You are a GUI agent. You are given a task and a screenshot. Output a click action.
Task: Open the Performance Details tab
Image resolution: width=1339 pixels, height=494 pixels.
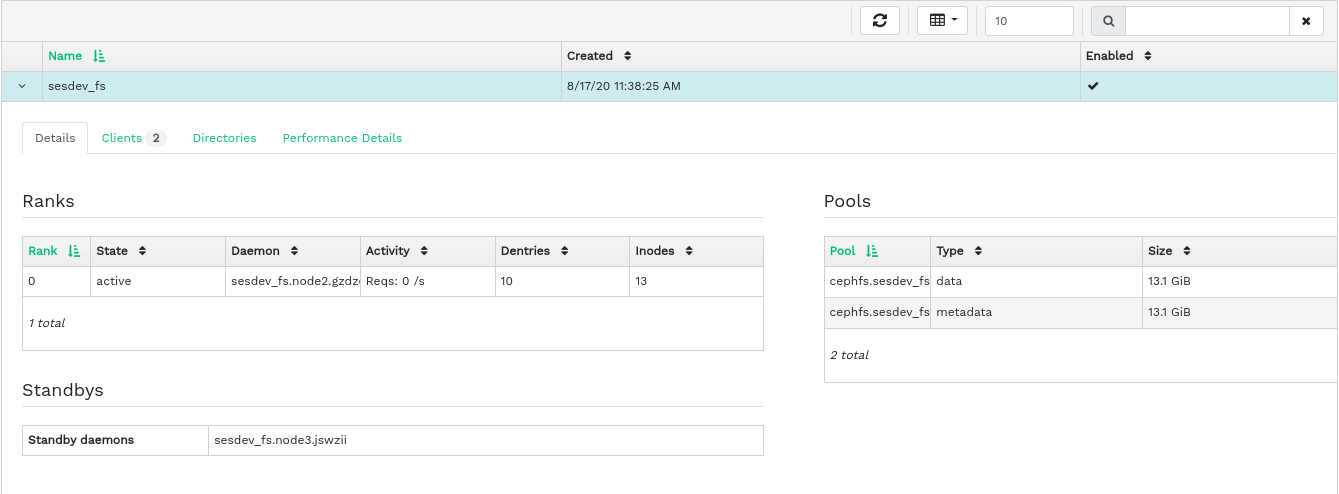pyautogui.click(x=342, y=138)
